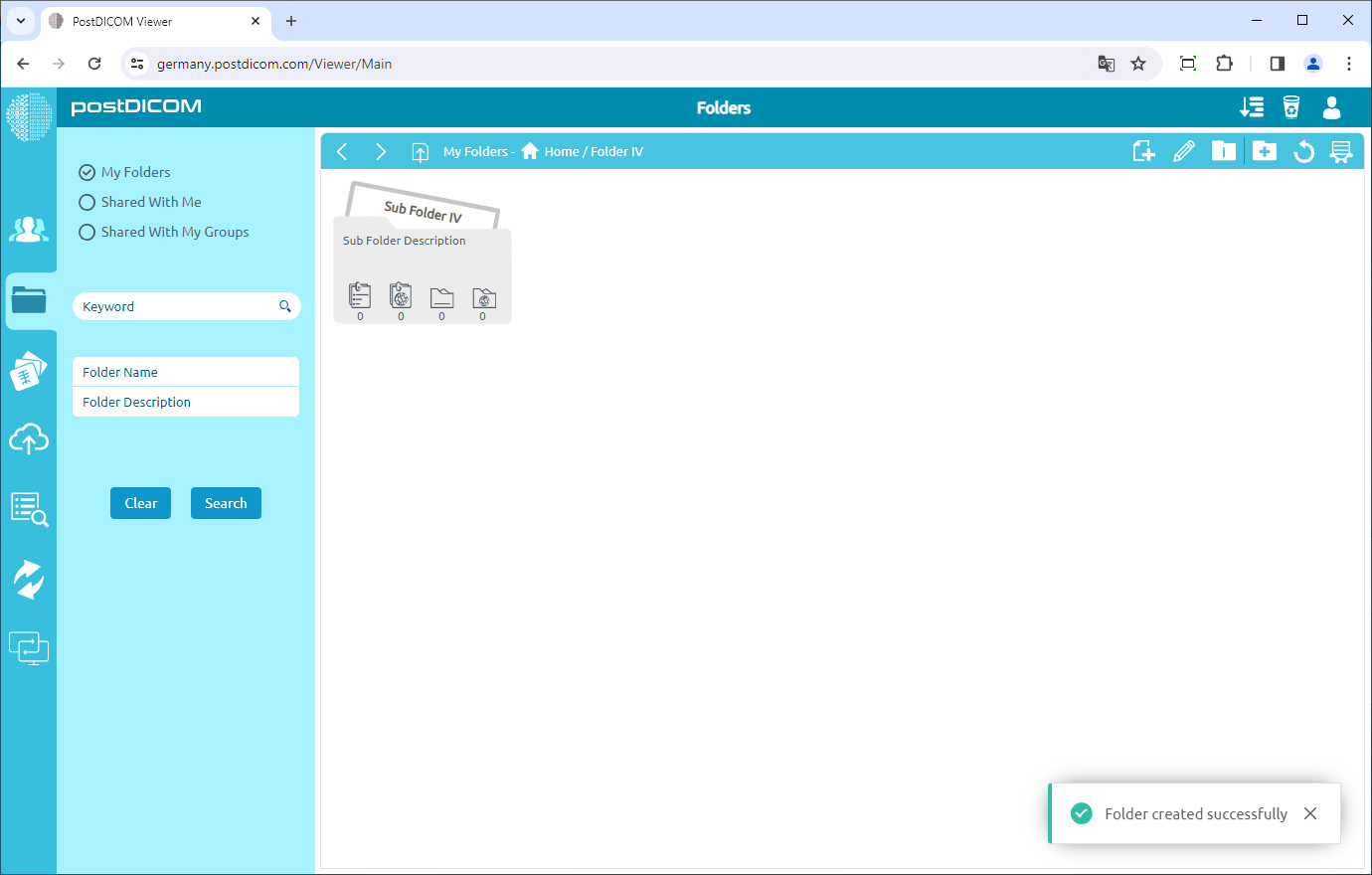Enable the Shared With Me option
Image resolution: width=1372 pixels, height=875 pixels.
pos(86,201)
